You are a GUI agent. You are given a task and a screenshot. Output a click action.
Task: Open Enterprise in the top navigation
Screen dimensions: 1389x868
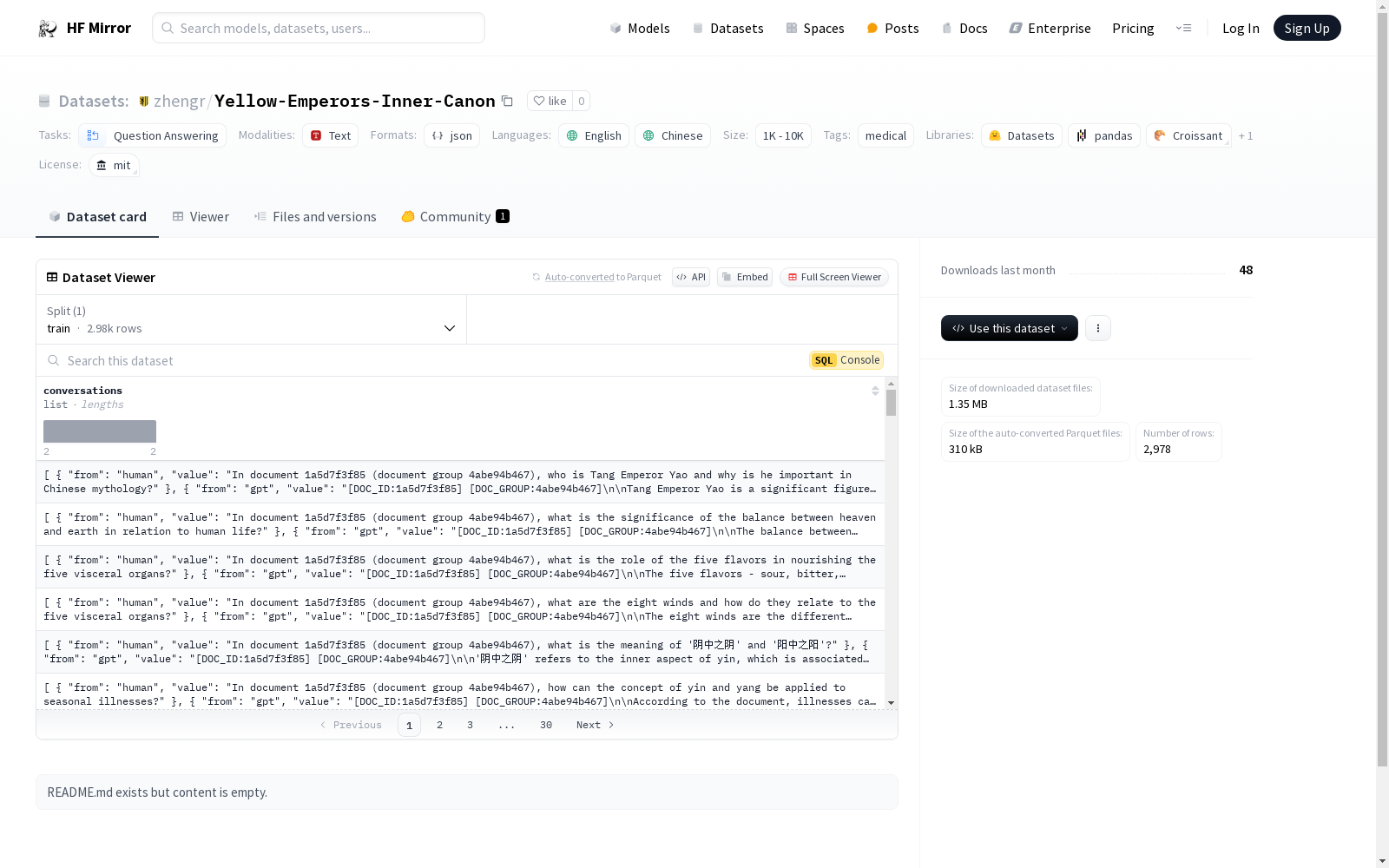pos(1050,28)
